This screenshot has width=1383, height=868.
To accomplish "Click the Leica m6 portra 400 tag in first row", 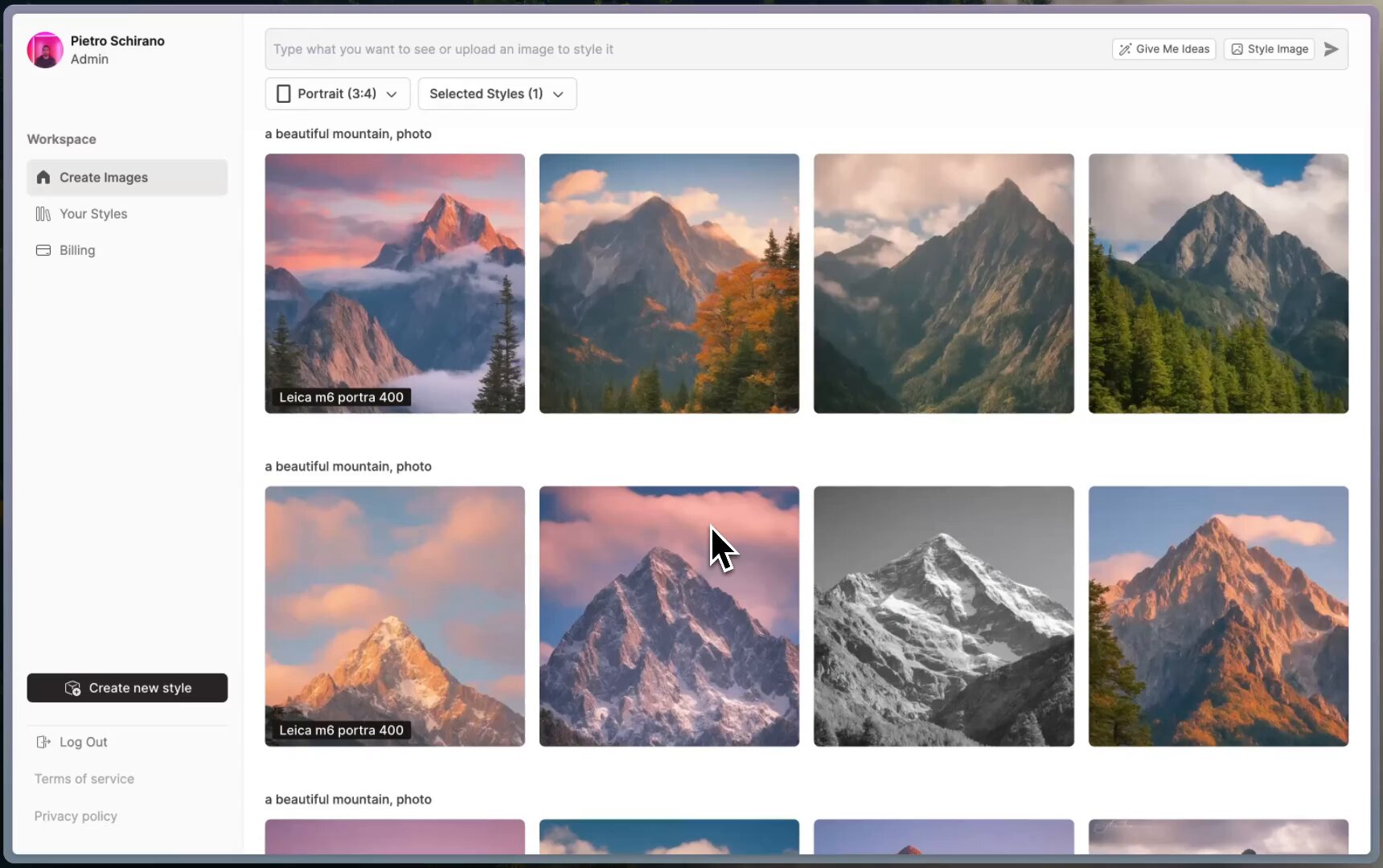I will [342, 397].
